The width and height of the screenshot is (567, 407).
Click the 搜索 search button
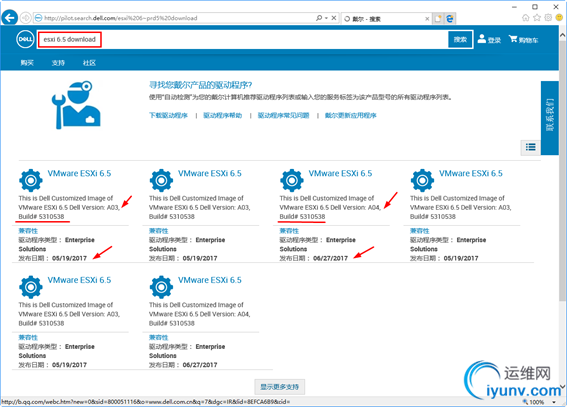pos(460,39)
